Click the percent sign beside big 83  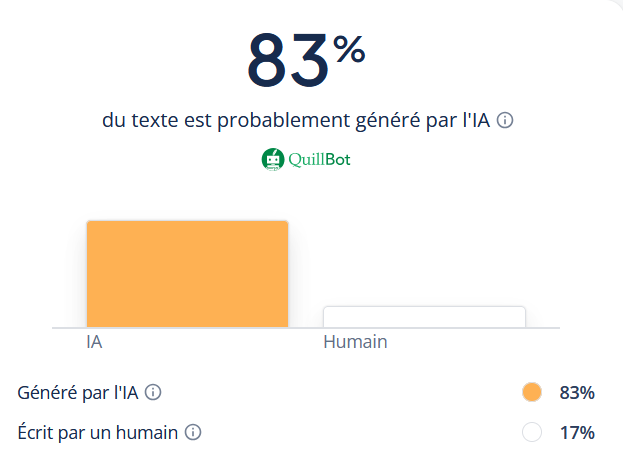point(350,48)
